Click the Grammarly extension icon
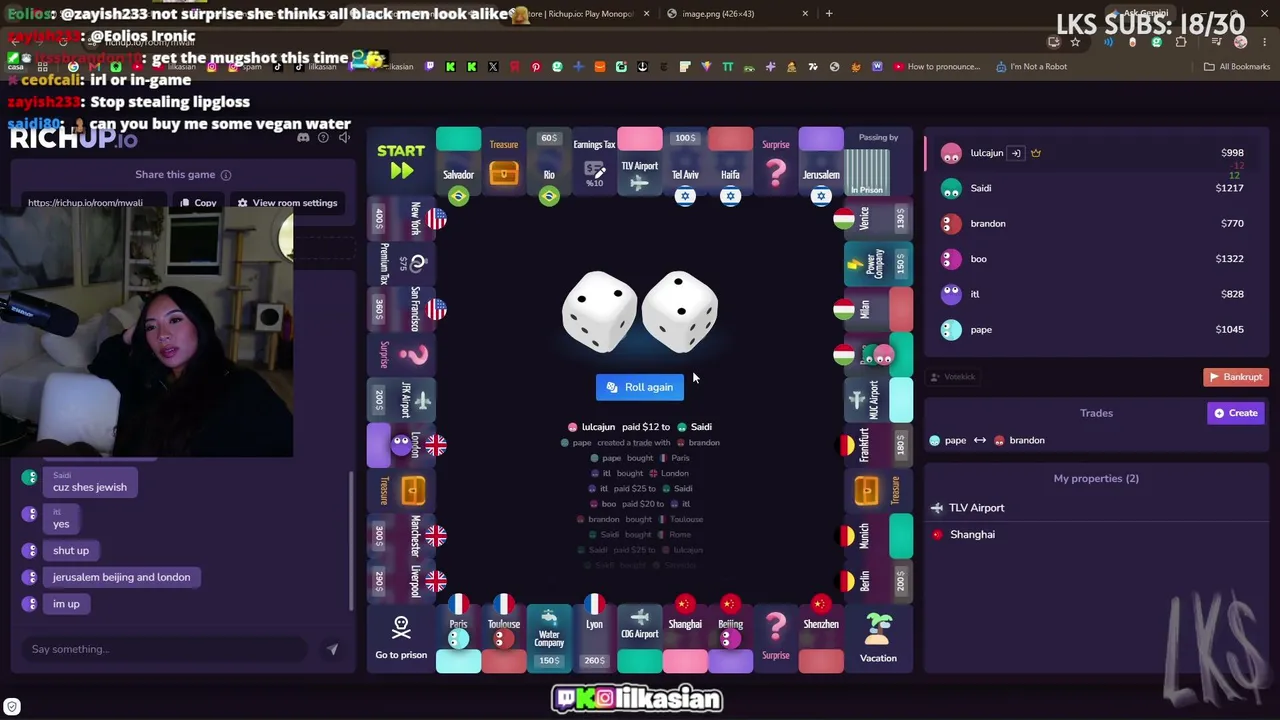The image size is (1280, 720). (x=1157, y=42)
